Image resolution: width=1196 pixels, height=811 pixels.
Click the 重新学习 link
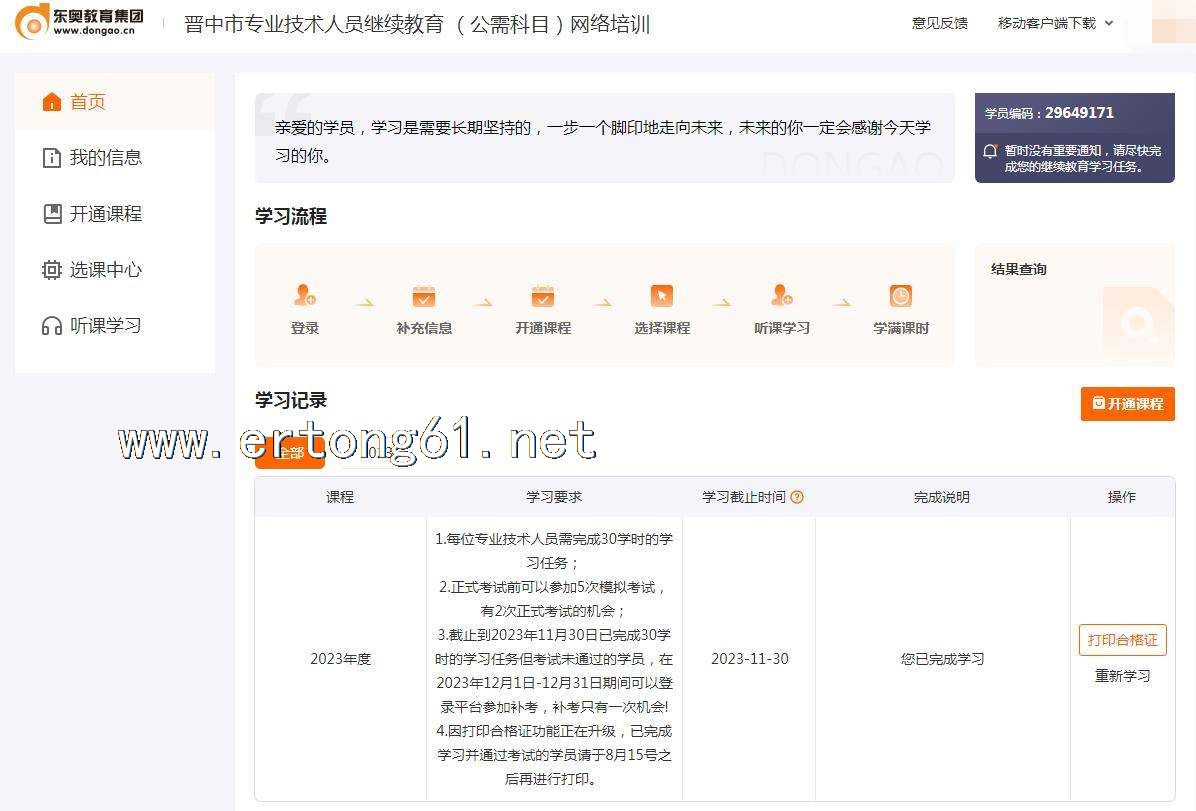point(1122,676)
